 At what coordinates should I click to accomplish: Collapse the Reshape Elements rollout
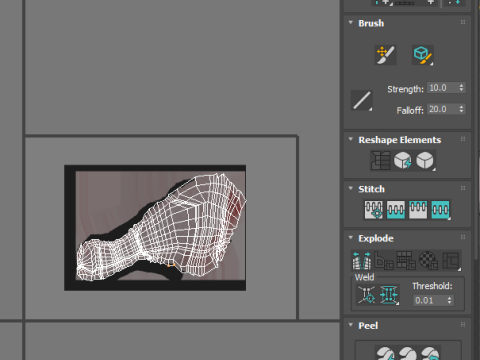click(351, 139)
